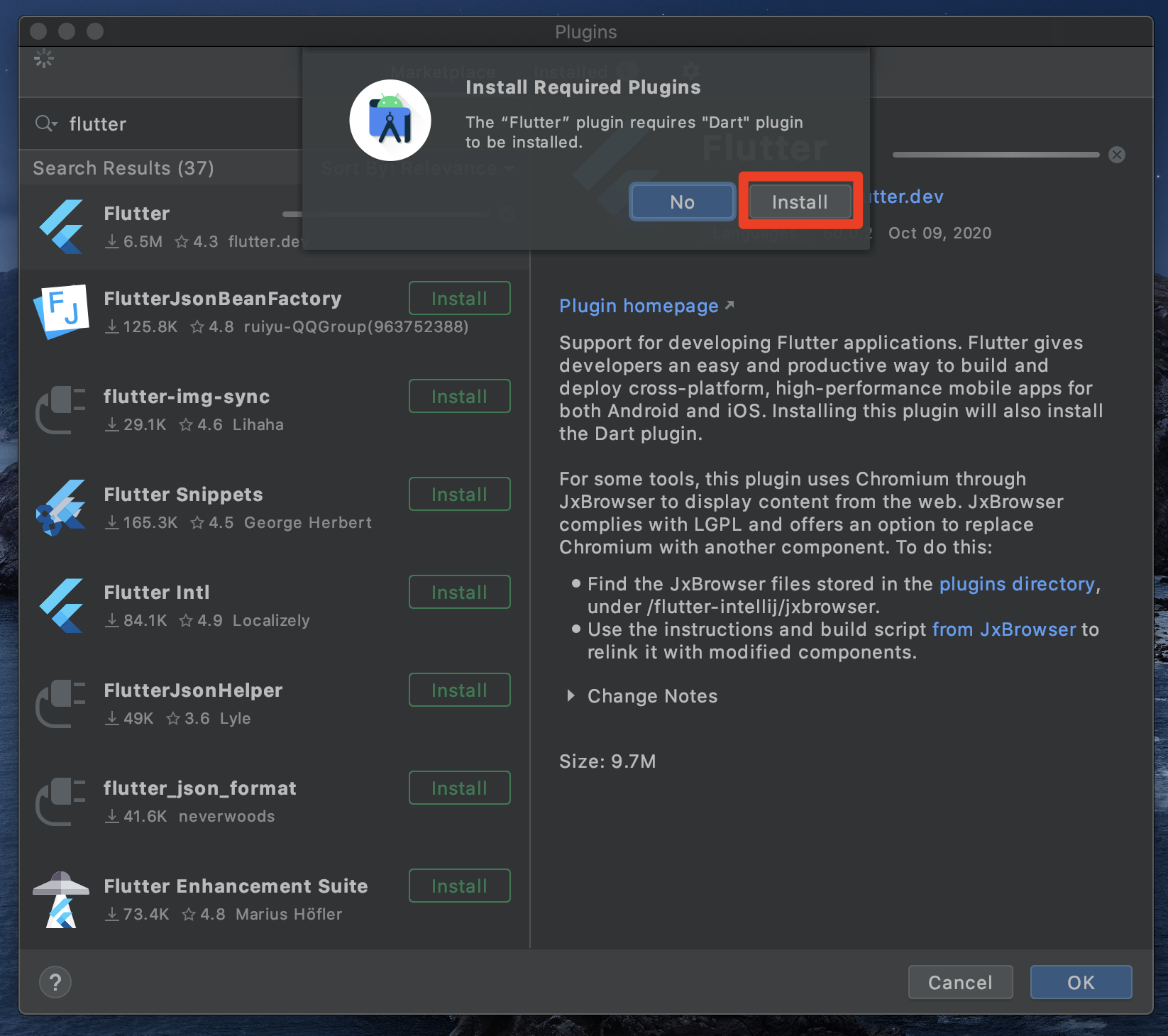
Task: Click the flutter search field
Action: pyautogui.click(x=167, y=123)
